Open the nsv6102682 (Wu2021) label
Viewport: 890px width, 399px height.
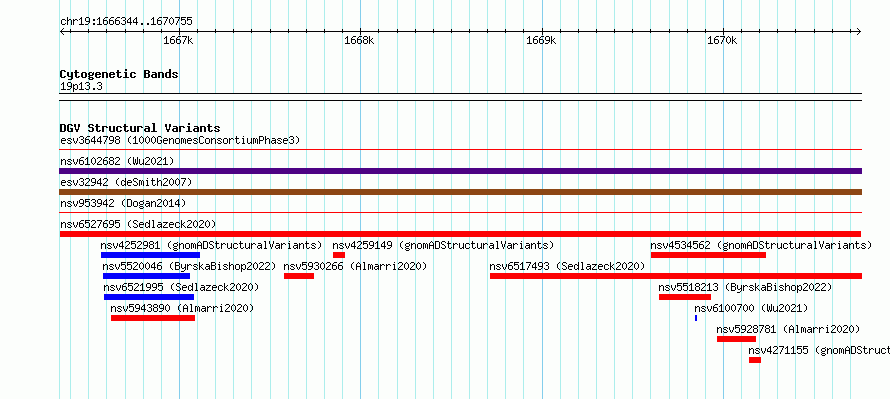pyautogui.click(x=117, y=161)
